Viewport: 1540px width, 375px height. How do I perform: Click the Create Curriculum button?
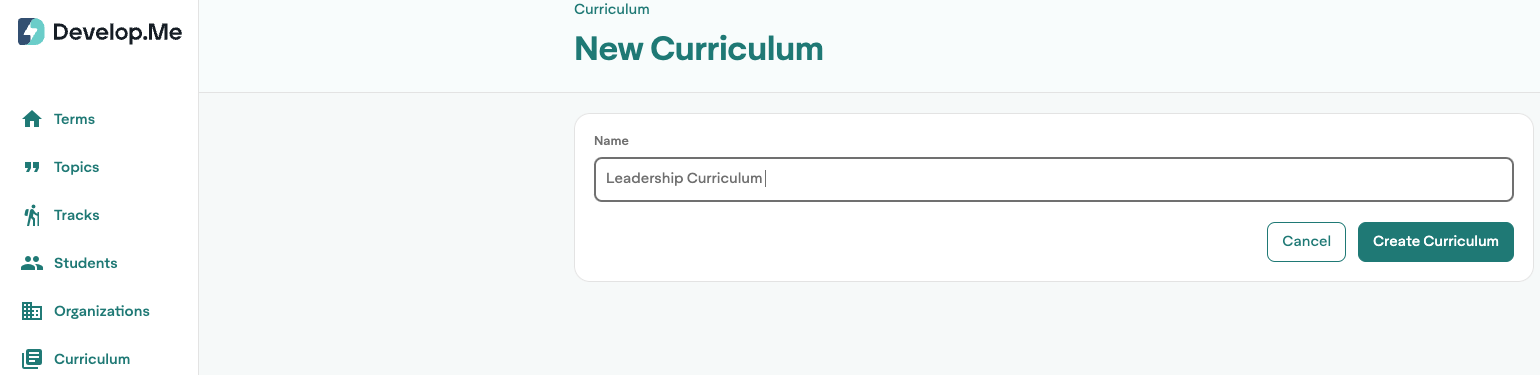1435,241
